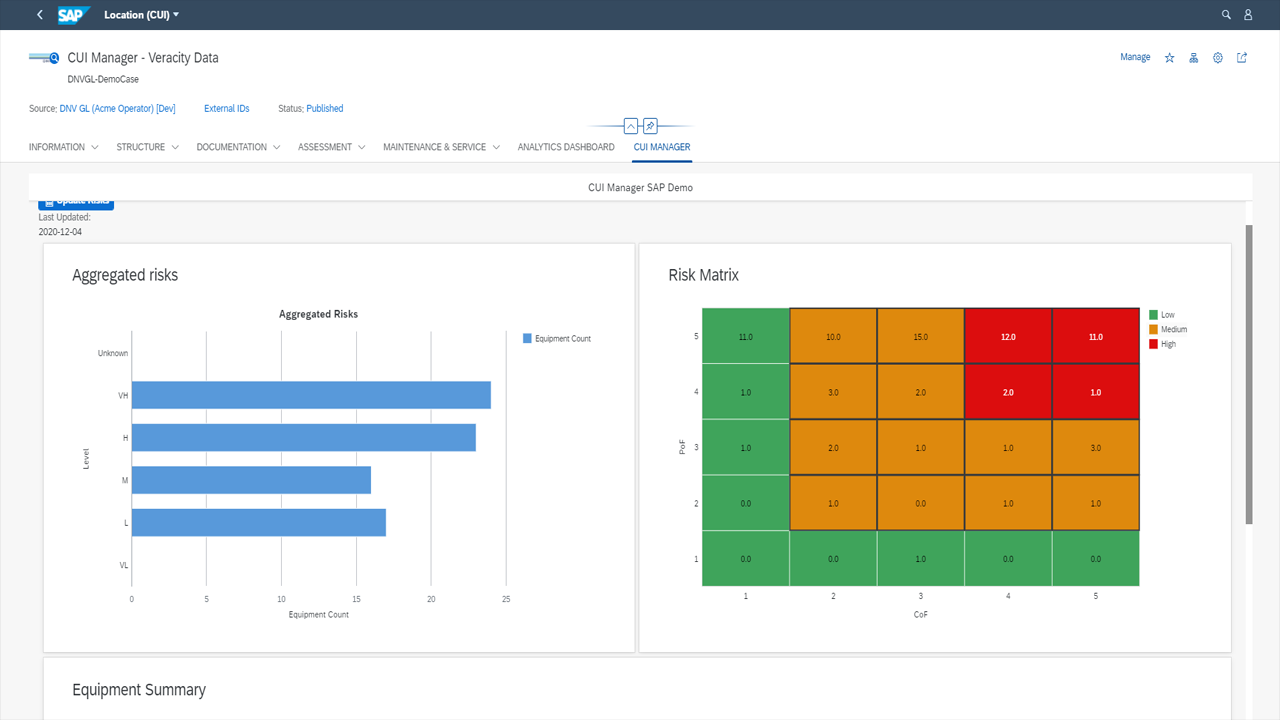Viewport: 1280px width, 720px height.
Task: Switch to the ANALYTICS DASHBOARD tab
Action: [566, 147]
